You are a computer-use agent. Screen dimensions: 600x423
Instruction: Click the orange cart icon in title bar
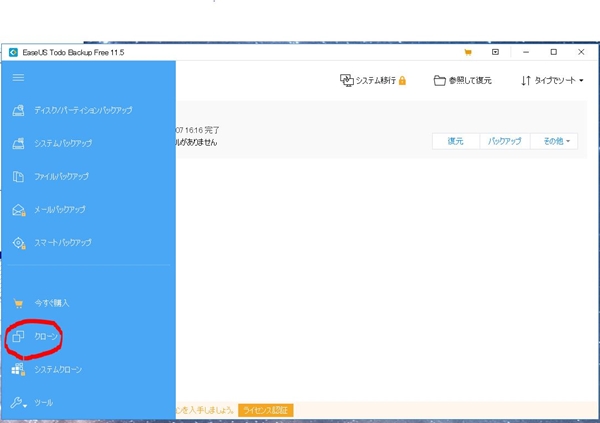coord(468,52)
